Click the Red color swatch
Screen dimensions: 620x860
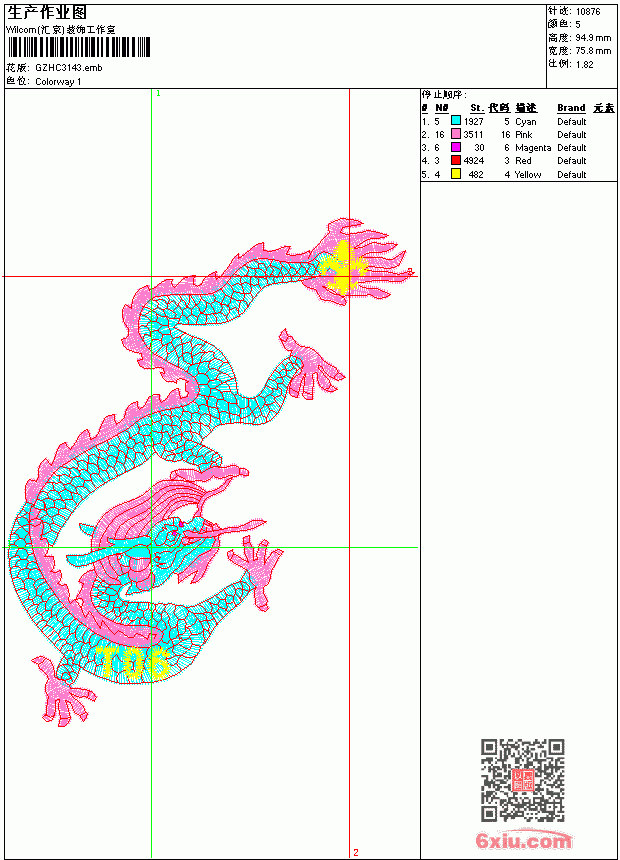455,160
